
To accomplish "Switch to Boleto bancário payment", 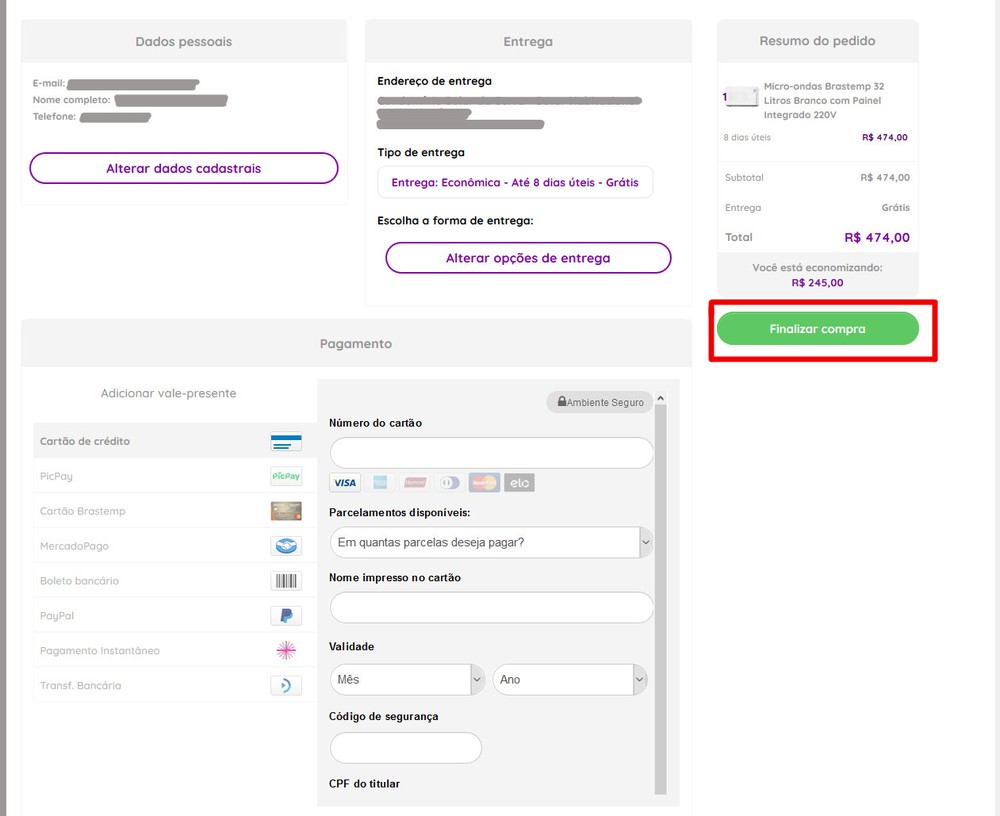I will 175,581.
